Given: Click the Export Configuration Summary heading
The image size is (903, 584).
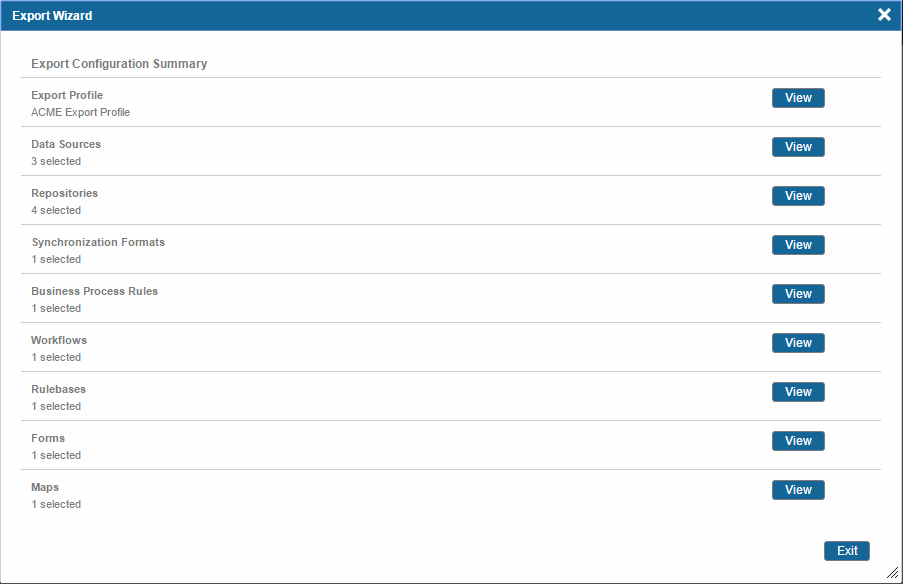Looking at the screenshot, I should 119,64.
